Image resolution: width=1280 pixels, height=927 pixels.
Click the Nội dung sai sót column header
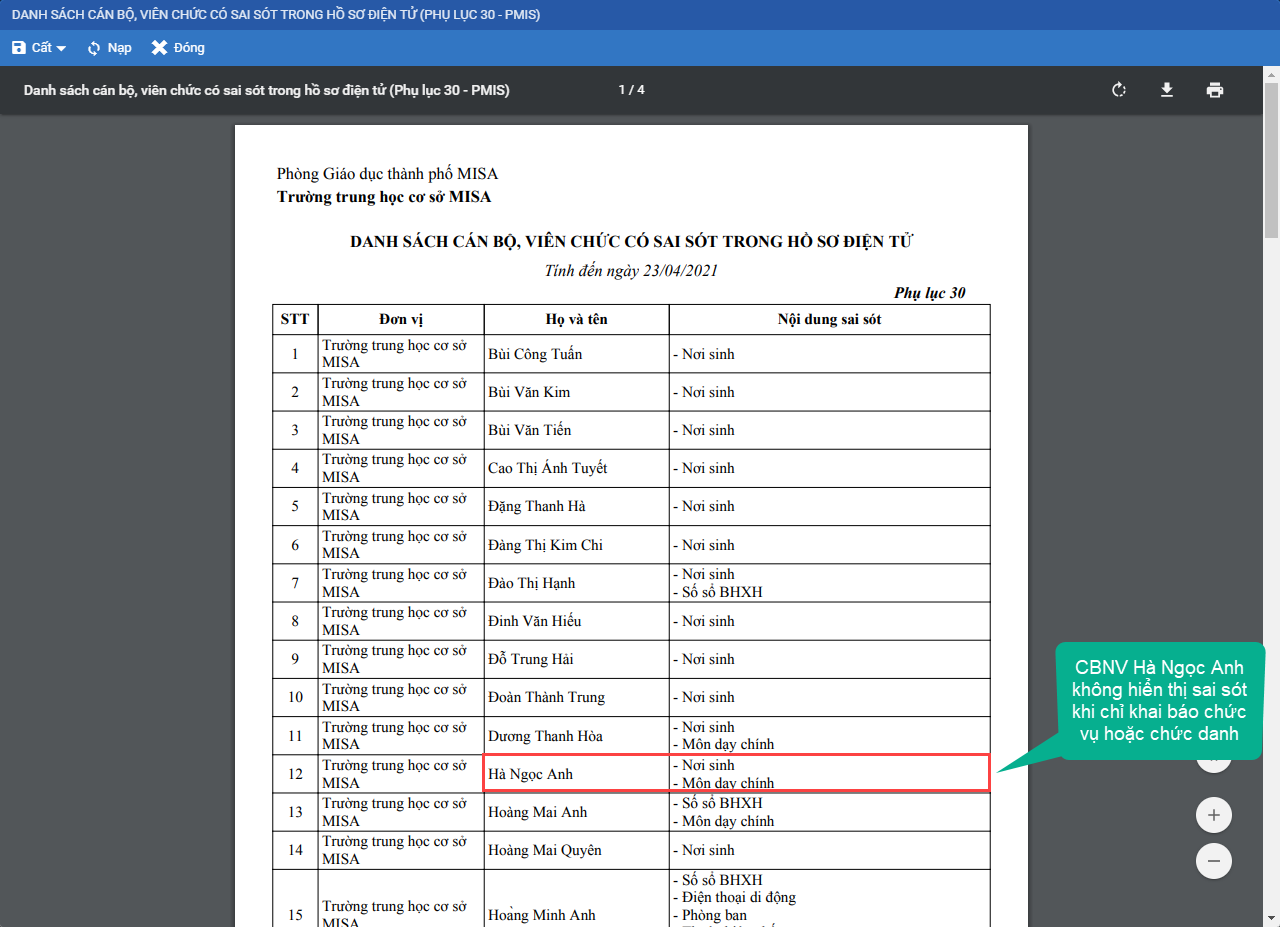[x=829, y=320]
